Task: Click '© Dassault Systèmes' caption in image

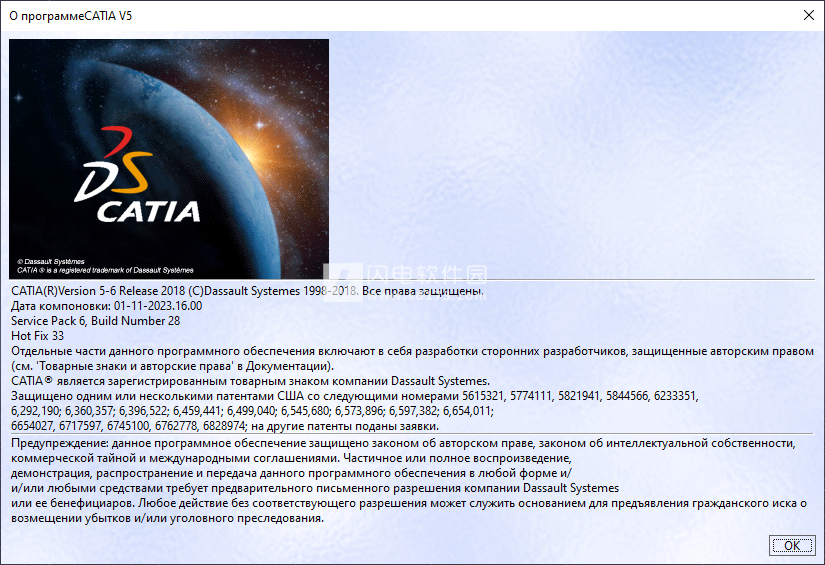Action: pyautogui.click(x=51, y=261)
